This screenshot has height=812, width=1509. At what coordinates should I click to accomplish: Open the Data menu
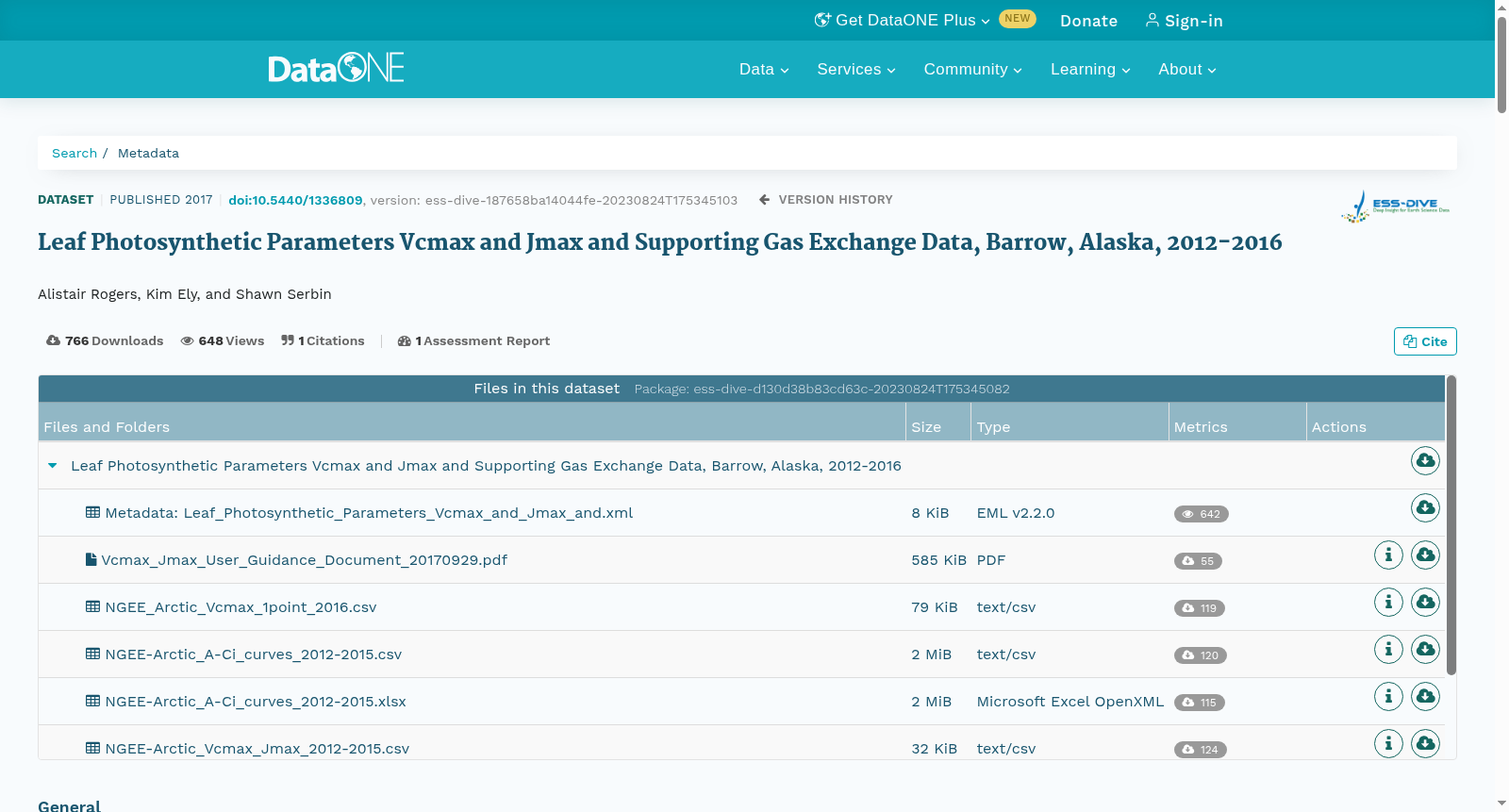pos(764,69)
